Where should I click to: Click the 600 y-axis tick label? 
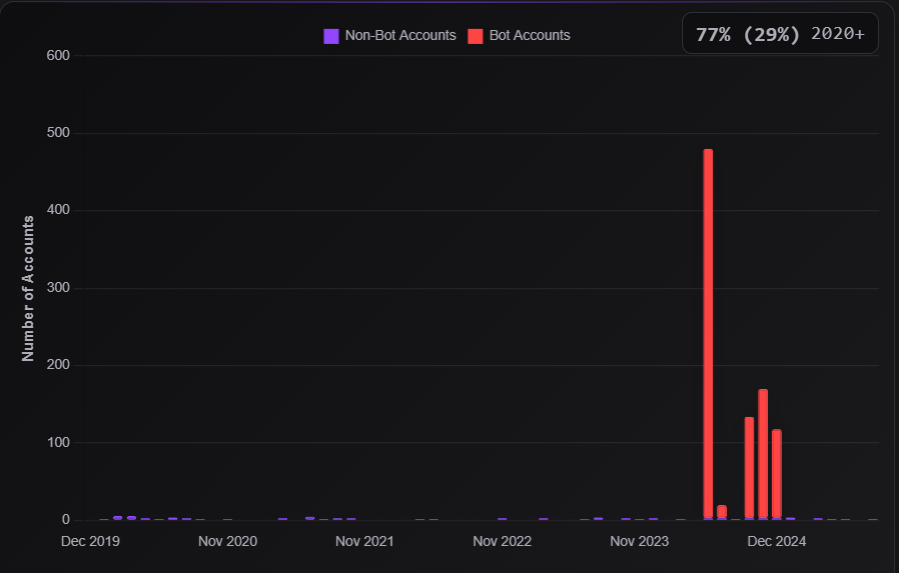point(58,56)
